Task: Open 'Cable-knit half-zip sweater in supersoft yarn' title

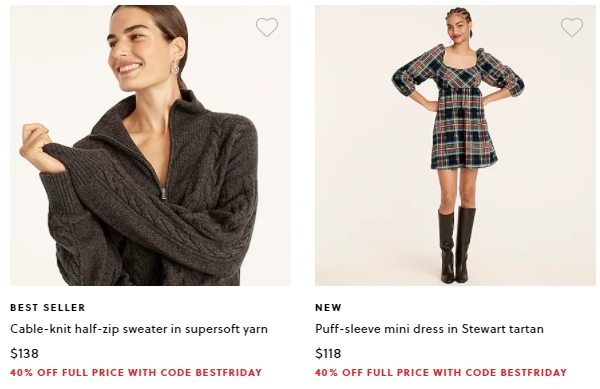Action: click(139, 329)
